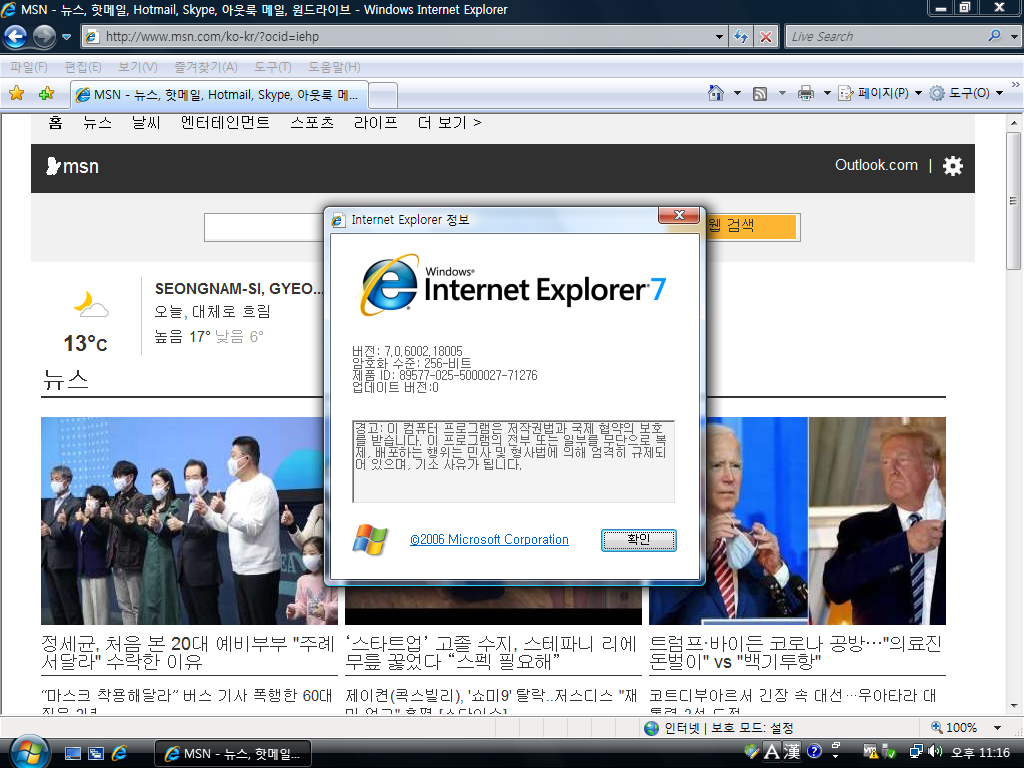Open the 스타트업 스테파니 리 headline
1024x768 pixels.
point(490,652)
